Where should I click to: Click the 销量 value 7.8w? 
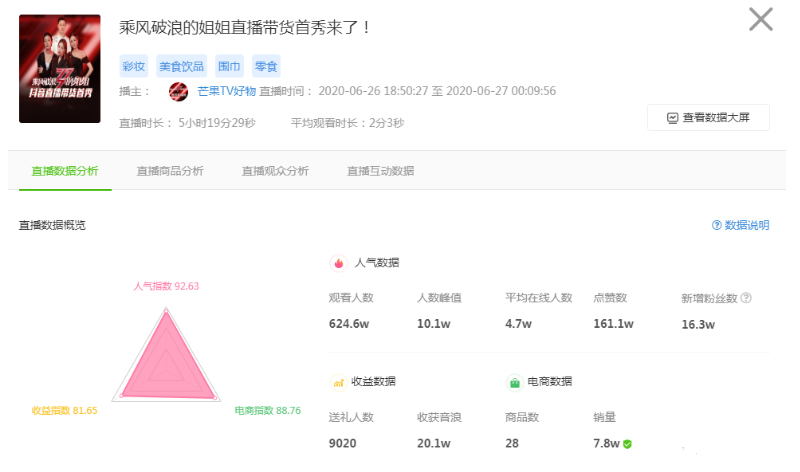point(606,443)
